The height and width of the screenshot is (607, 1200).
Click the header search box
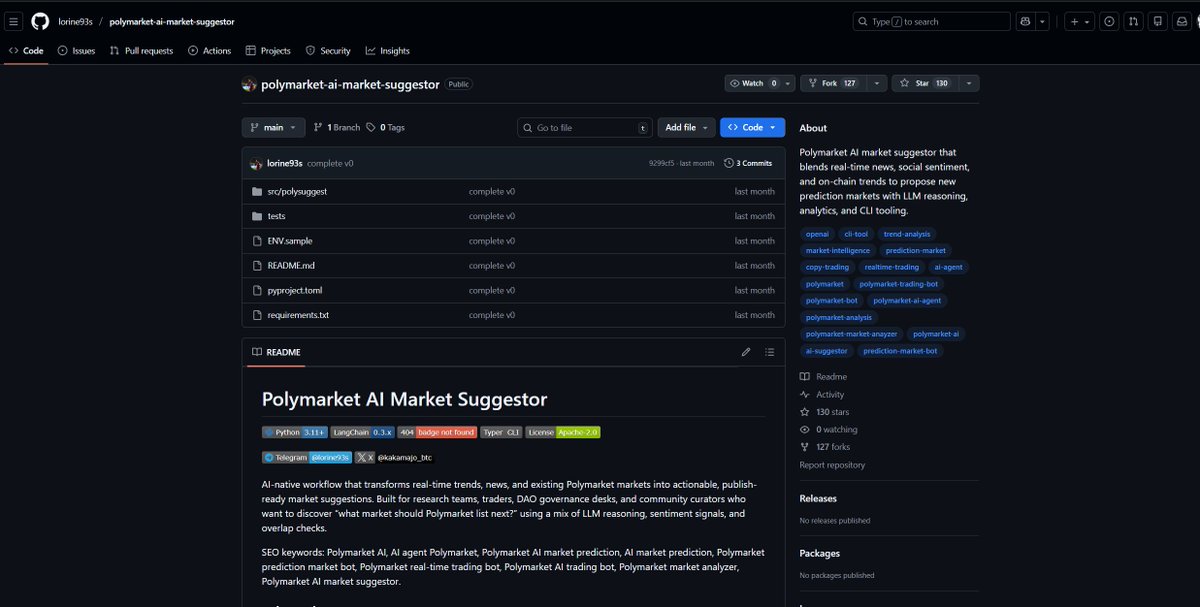[x=931, y=21]
